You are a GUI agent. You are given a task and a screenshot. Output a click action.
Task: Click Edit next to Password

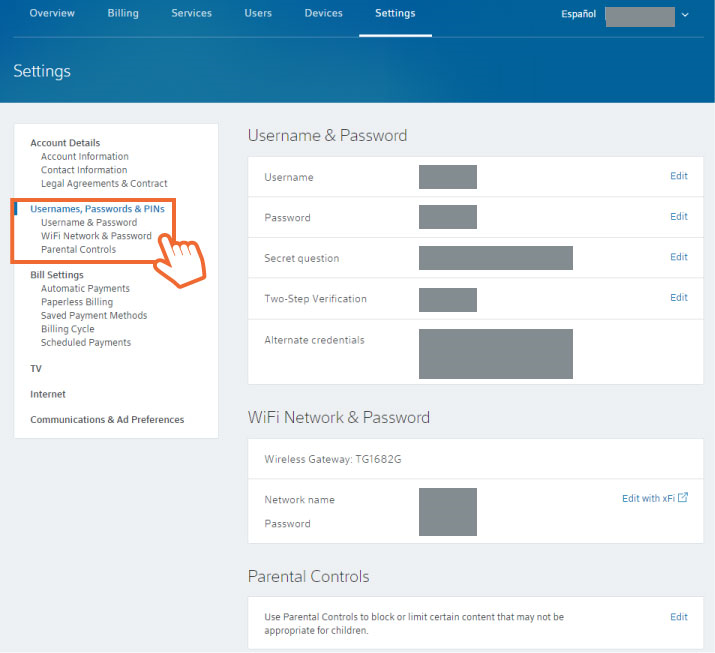pos(678,217)
